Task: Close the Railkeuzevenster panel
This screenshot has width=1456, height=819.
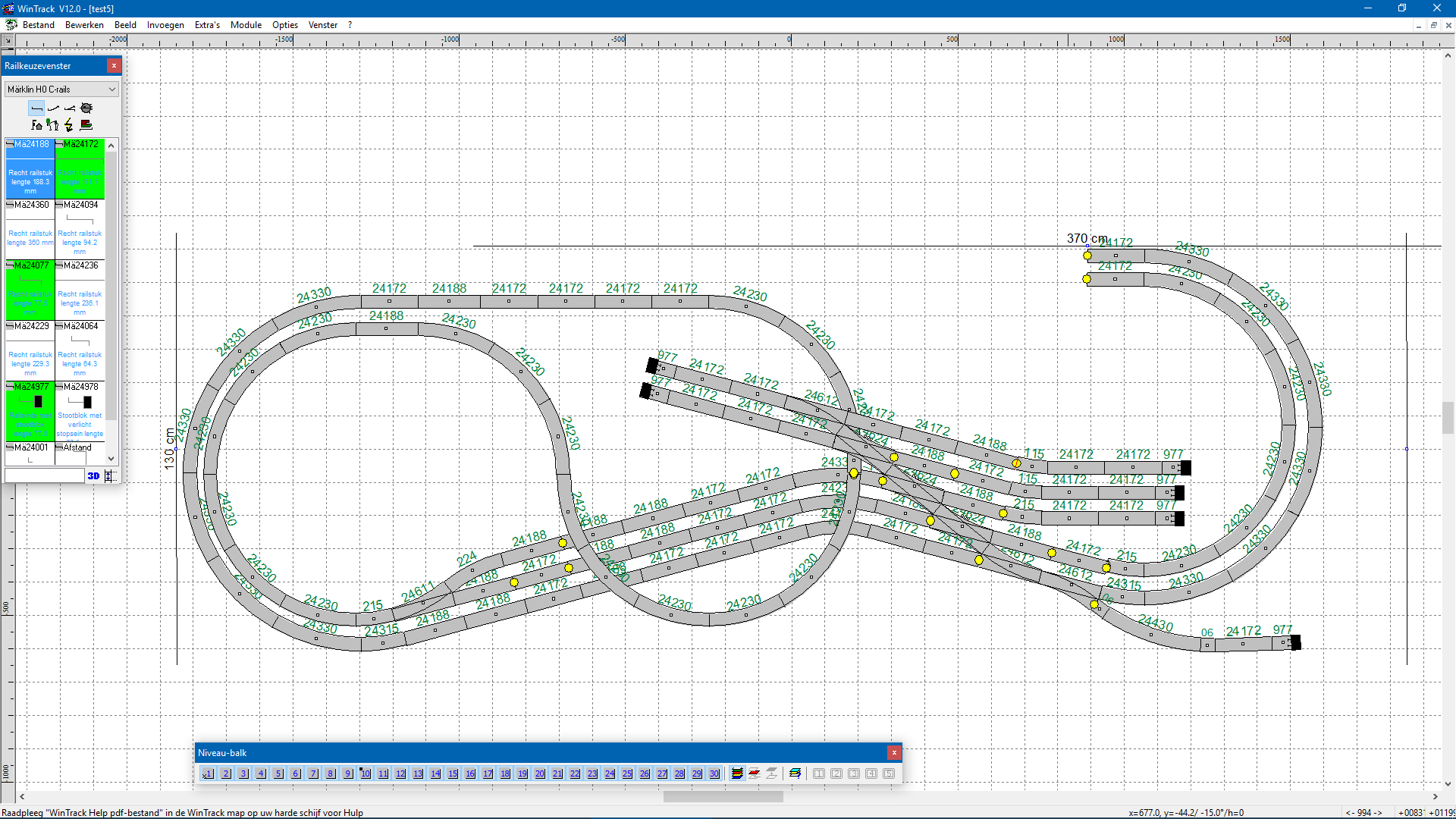Action: pyautogui.click(x=114, y=66)
